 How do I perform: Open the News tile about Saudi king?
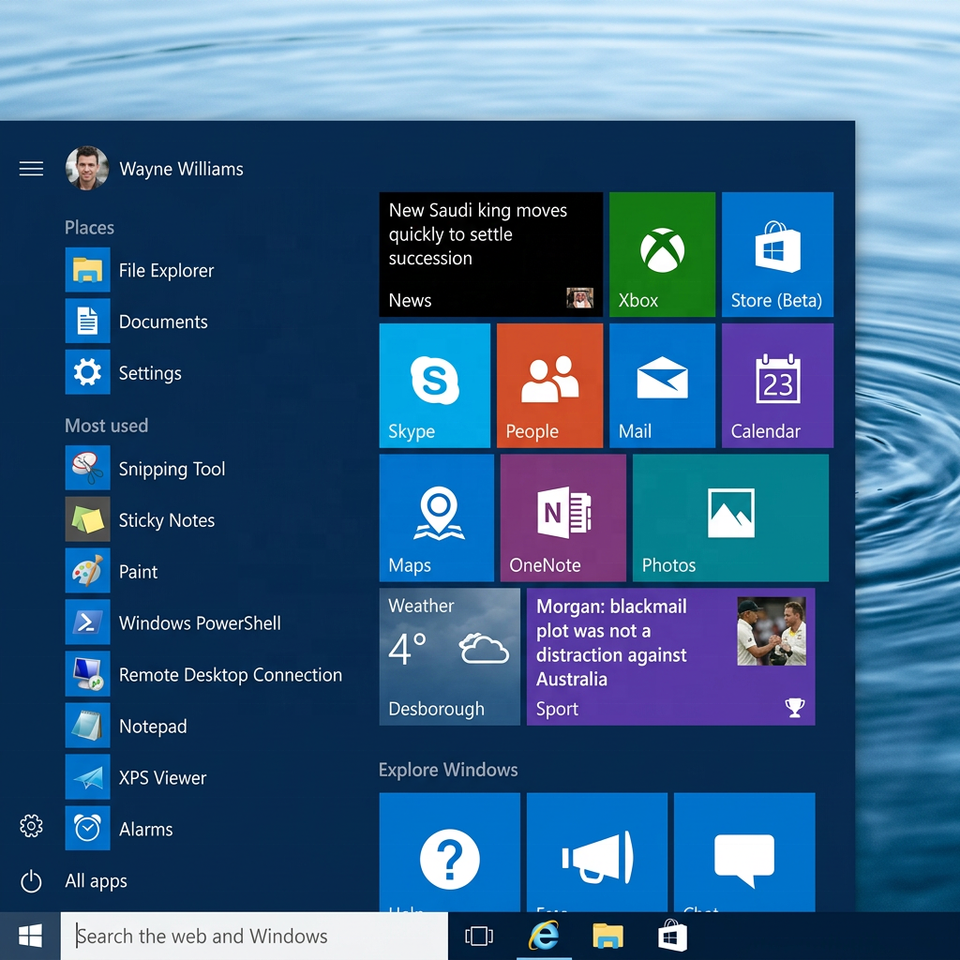pos(490,254)
